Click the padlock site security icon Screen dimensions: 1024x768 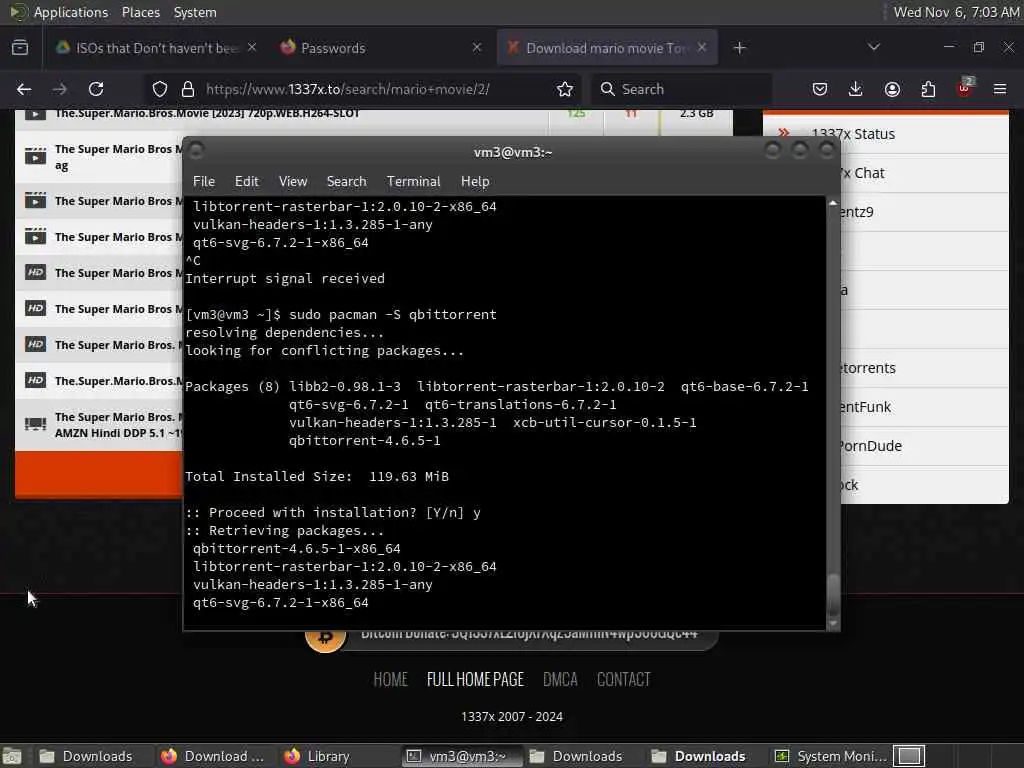(188, 89)
